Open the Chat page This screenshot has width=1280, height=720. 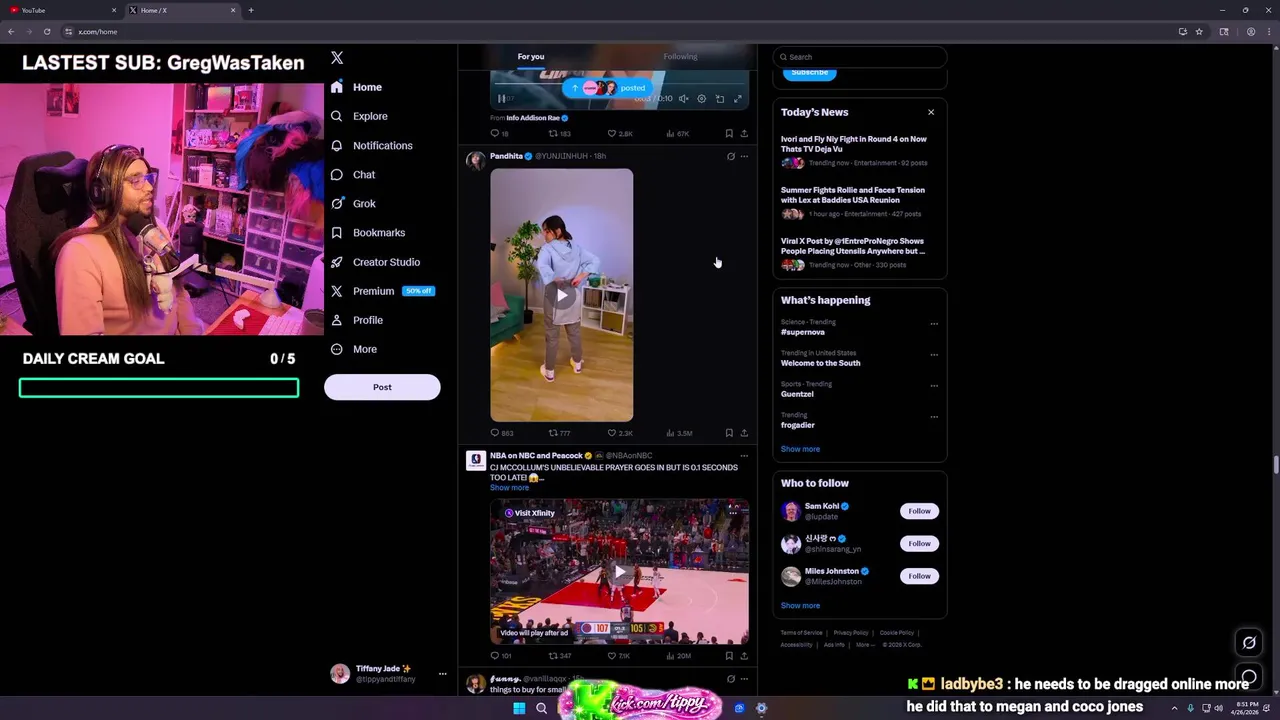pyautogui.click(x=353, y=174)
